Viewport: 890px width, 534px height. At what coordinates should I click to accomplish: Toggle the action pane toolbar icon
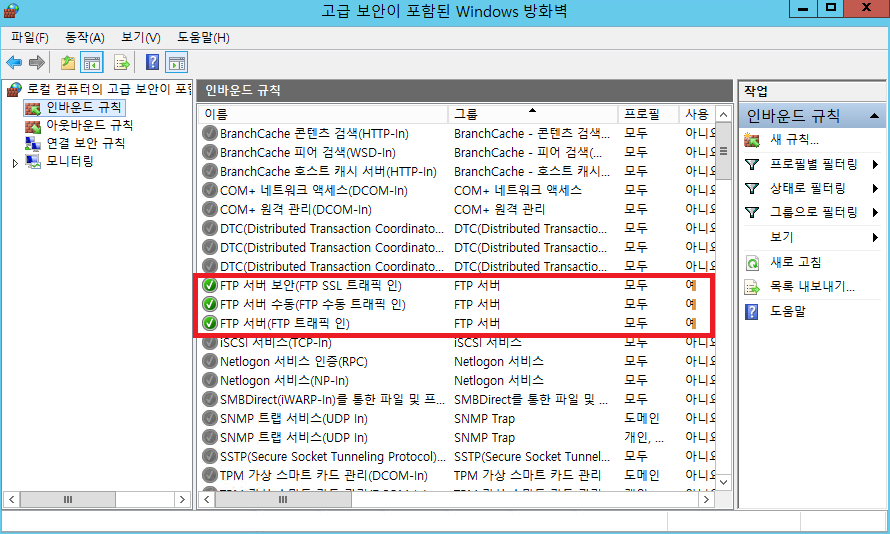[x=177, y=62]
